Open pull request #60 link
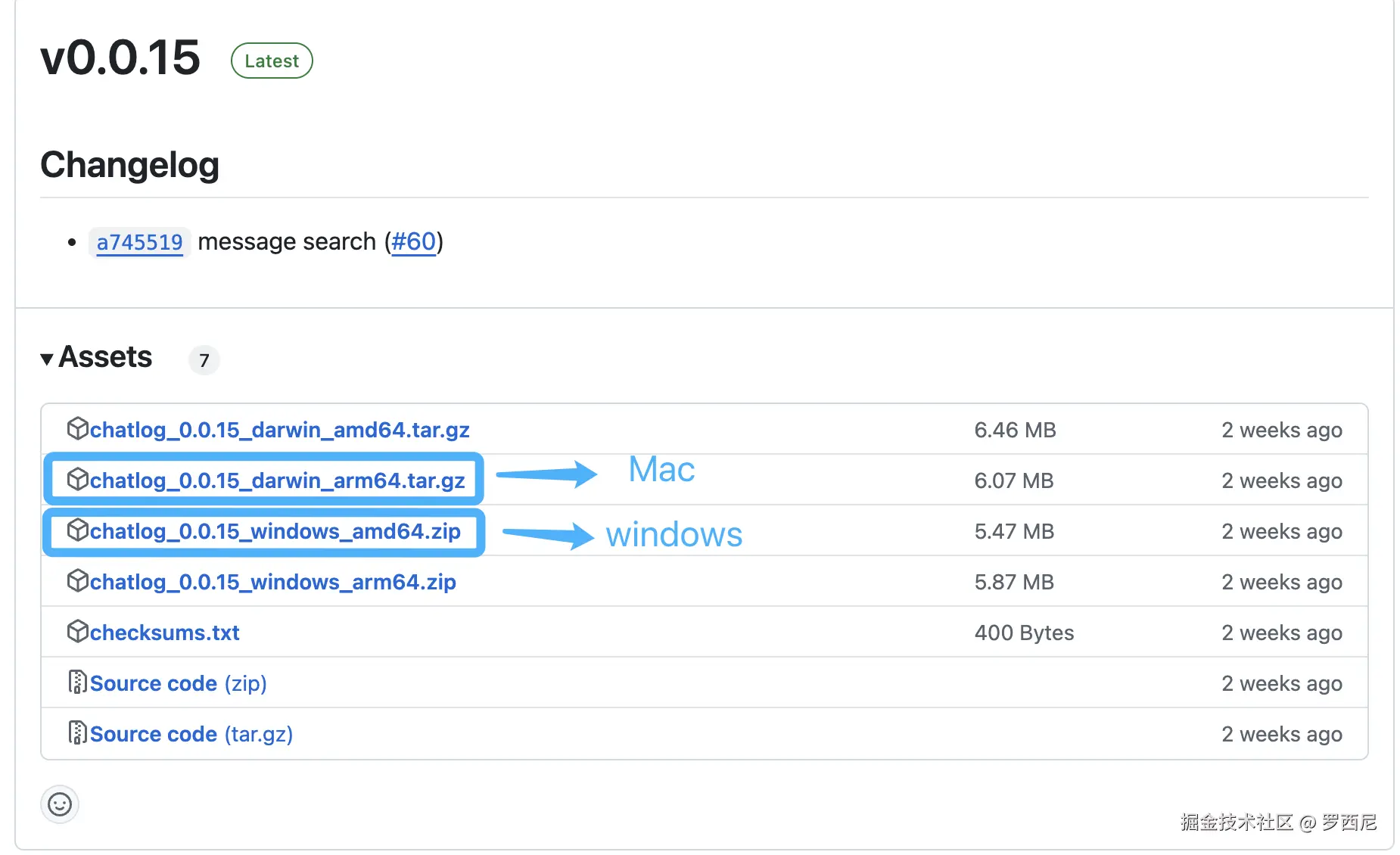Image resolution: width=1400 pixels, height=855 pixels. (x=413, y=242)
